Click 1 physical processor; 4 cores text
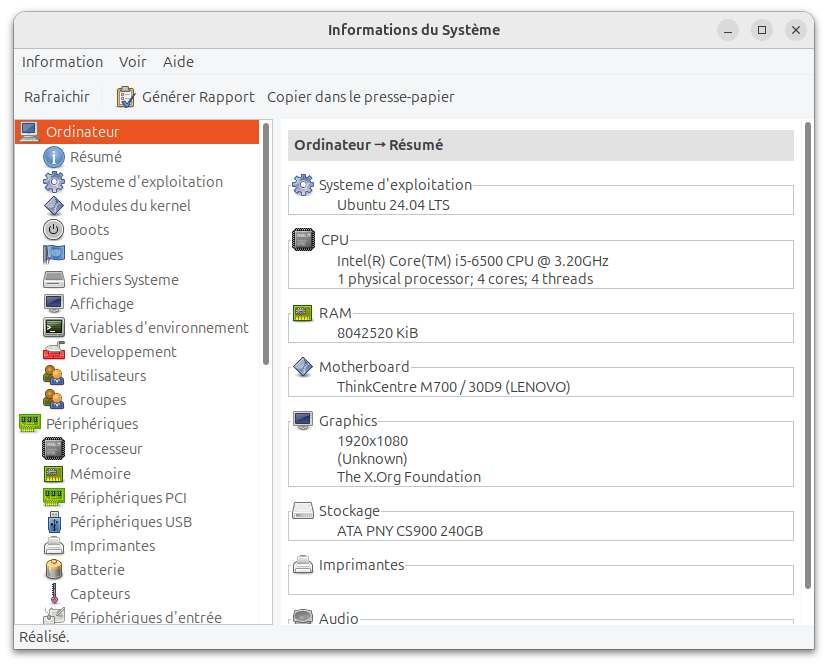 click(465, 279)
